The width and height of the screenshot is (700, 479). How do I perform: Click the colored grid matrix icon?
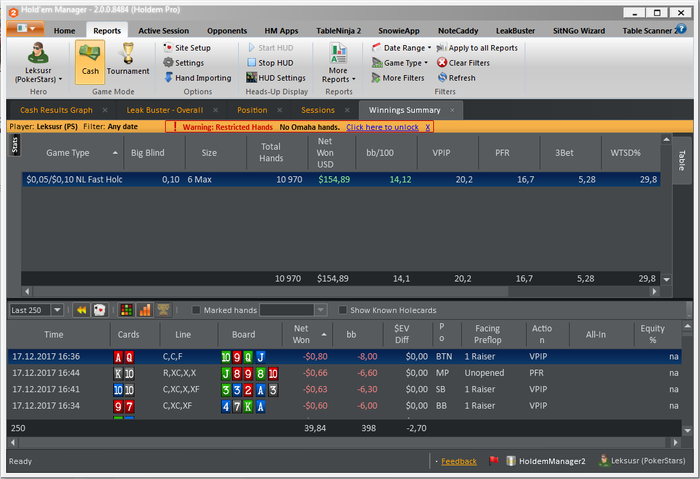pos(126,310)
